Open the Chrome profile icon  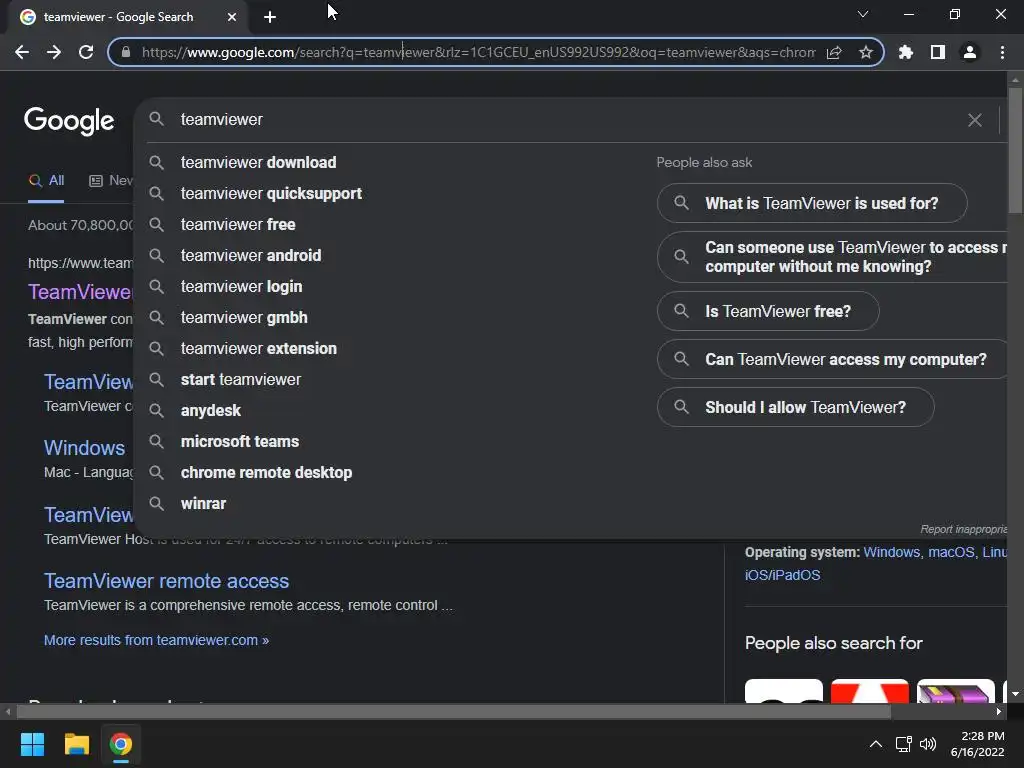[x=970, y=52]
